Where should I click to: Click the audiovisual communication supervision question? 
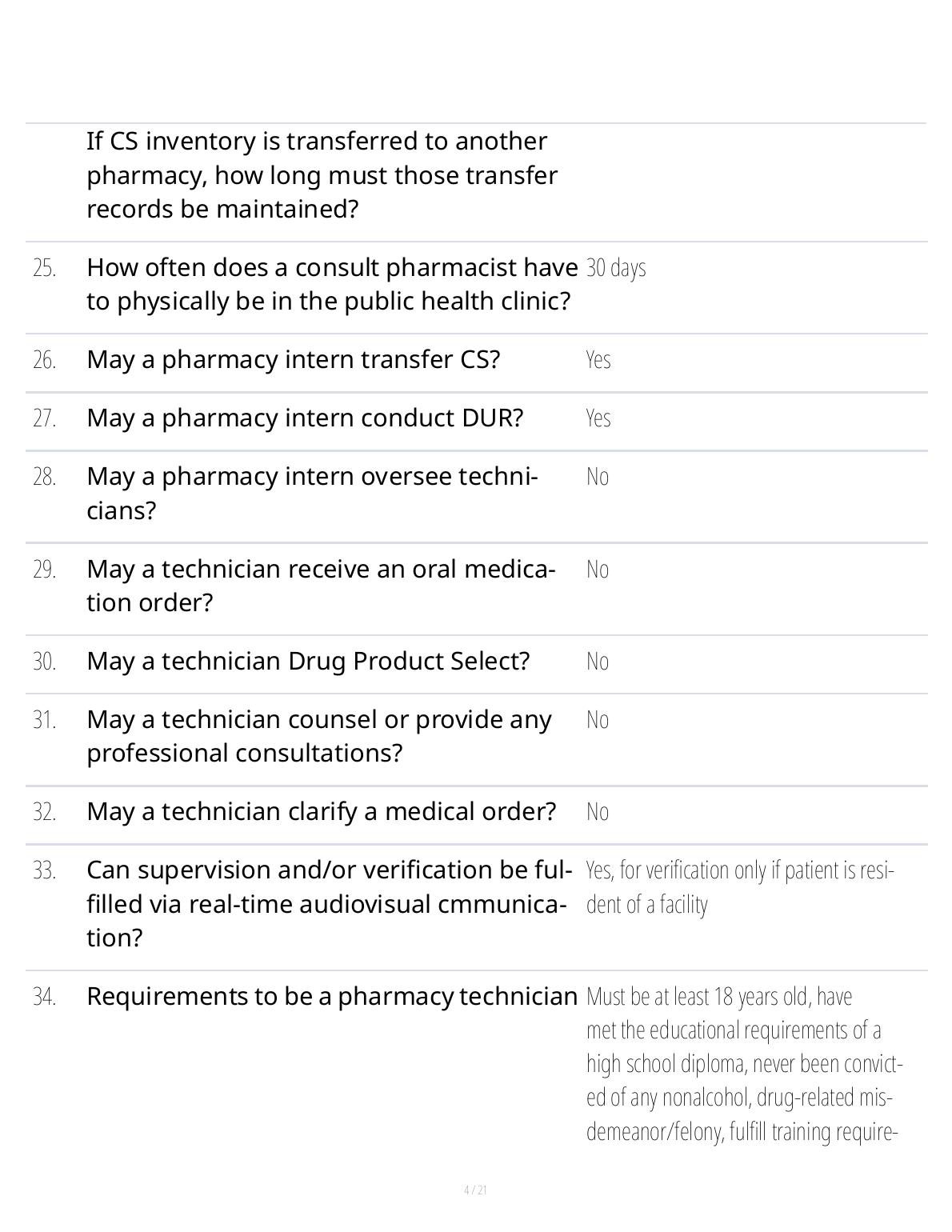point(329,904)
